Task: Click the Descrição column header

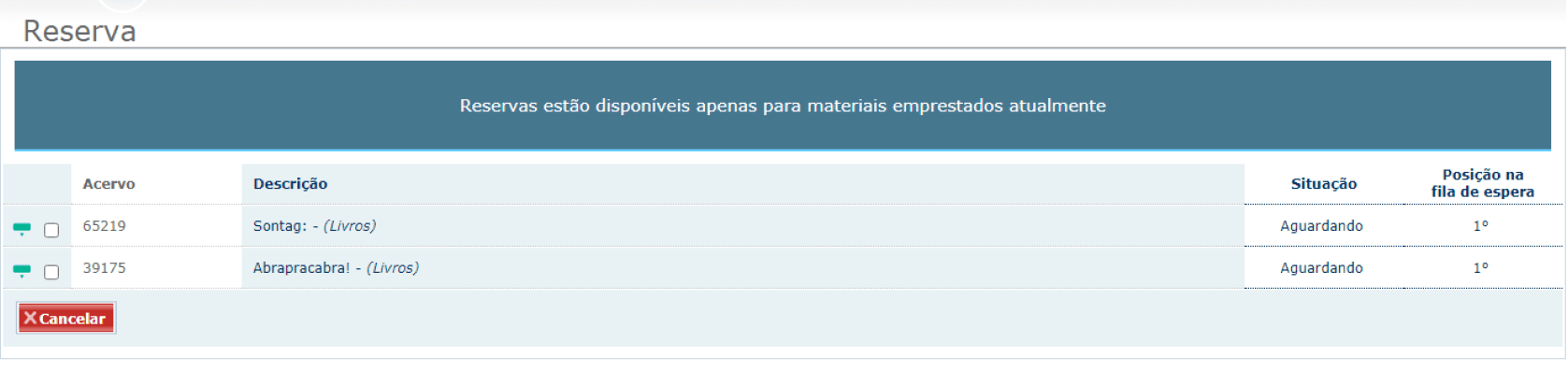Action: pos(290,184)
